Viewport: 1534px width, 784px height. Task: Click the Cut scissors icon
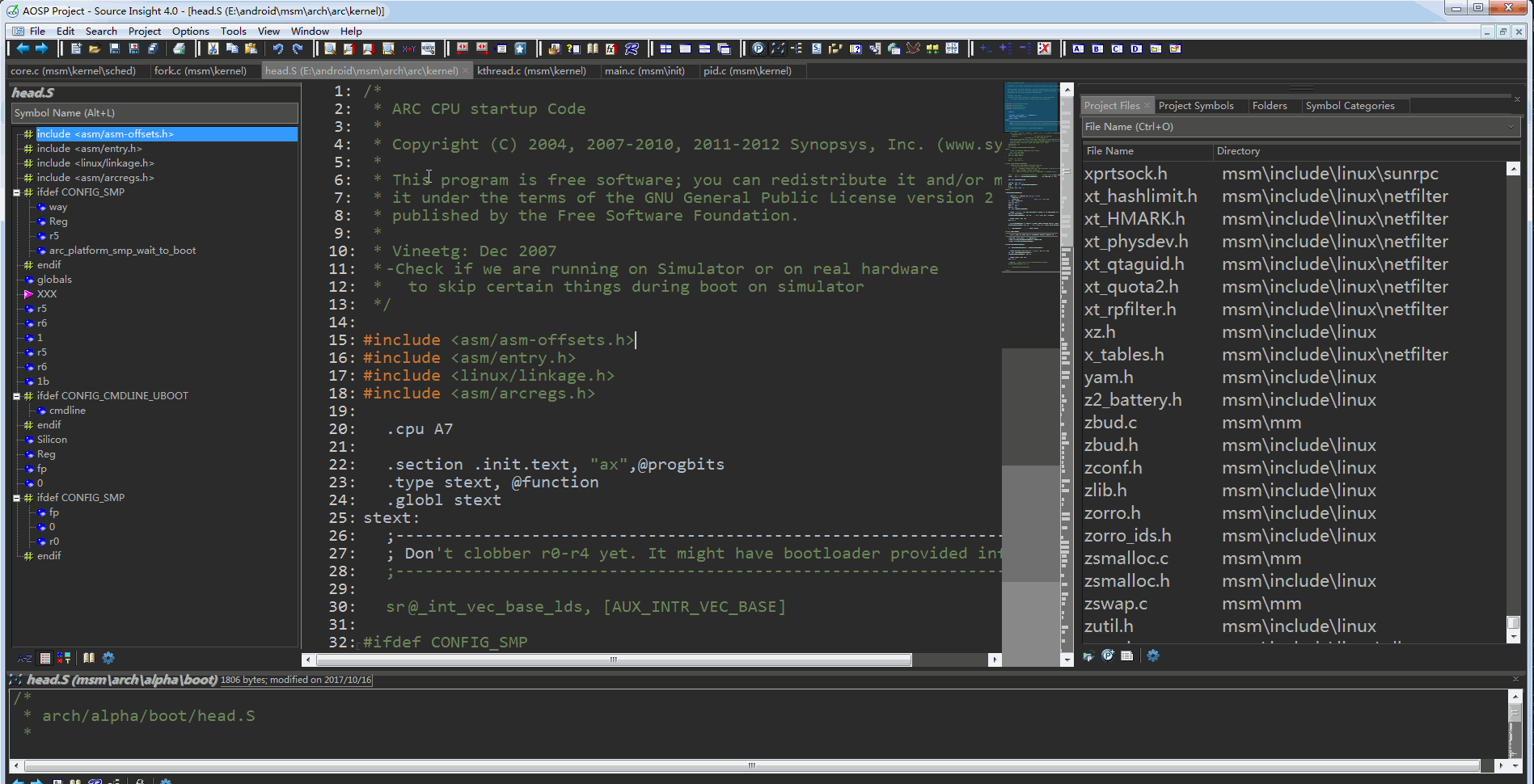pyautogui.click(x=213, y=48)
